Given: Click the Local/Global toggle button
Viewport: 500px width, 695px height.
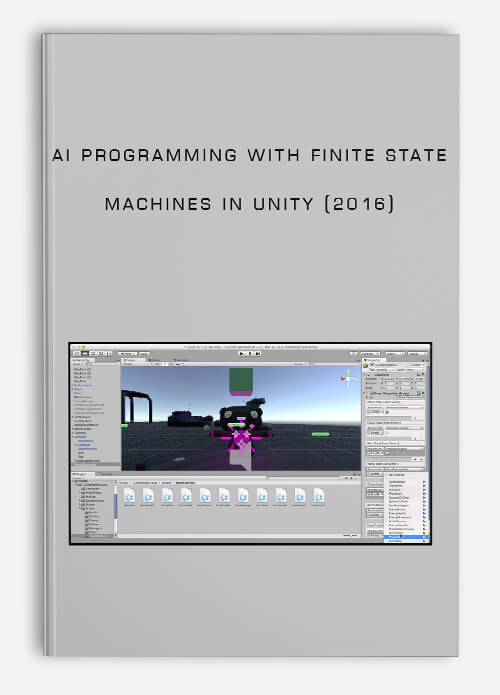Looking at the screenshot, I should 144,354.
